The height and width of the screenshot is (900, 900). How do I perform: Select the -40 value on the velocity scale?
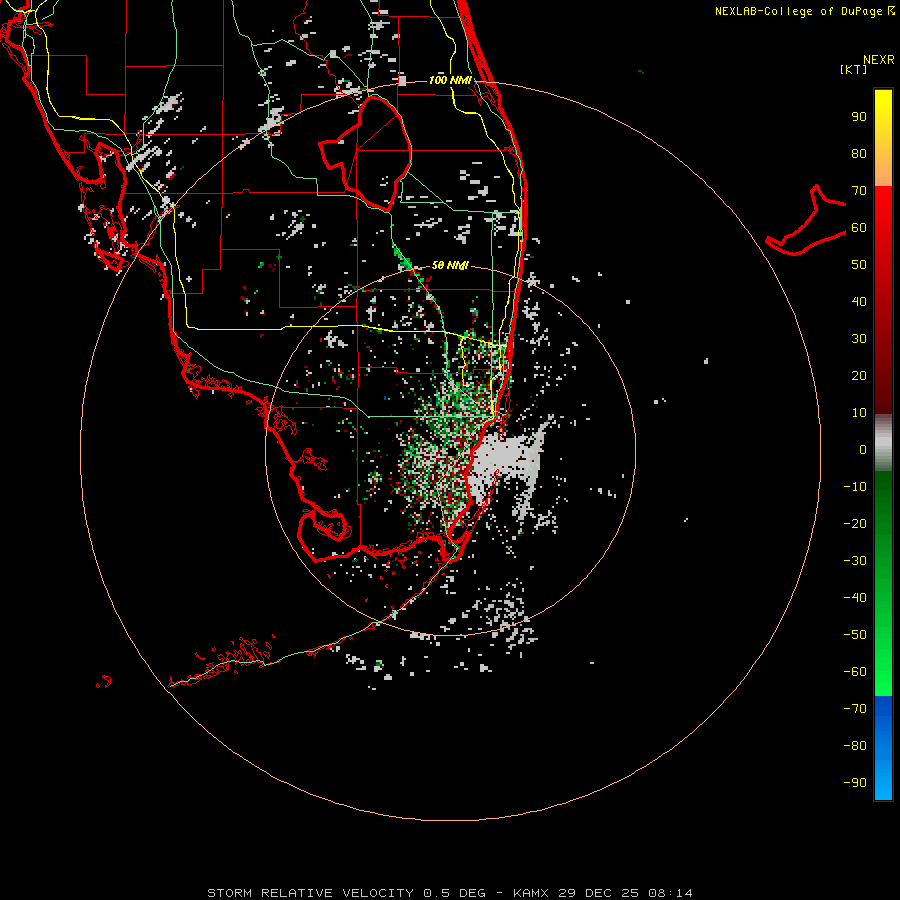(855, 598)
